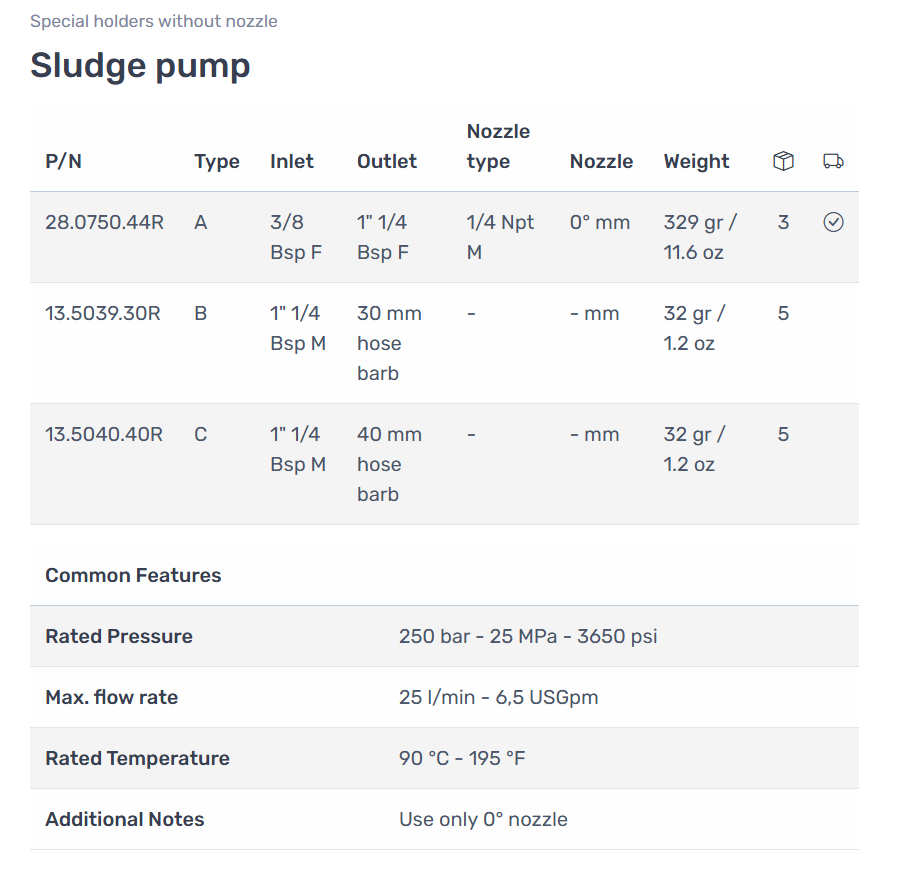The image size is (904, 875).
Task: Click the Inlet column header
Action: [x=292, y=161]
